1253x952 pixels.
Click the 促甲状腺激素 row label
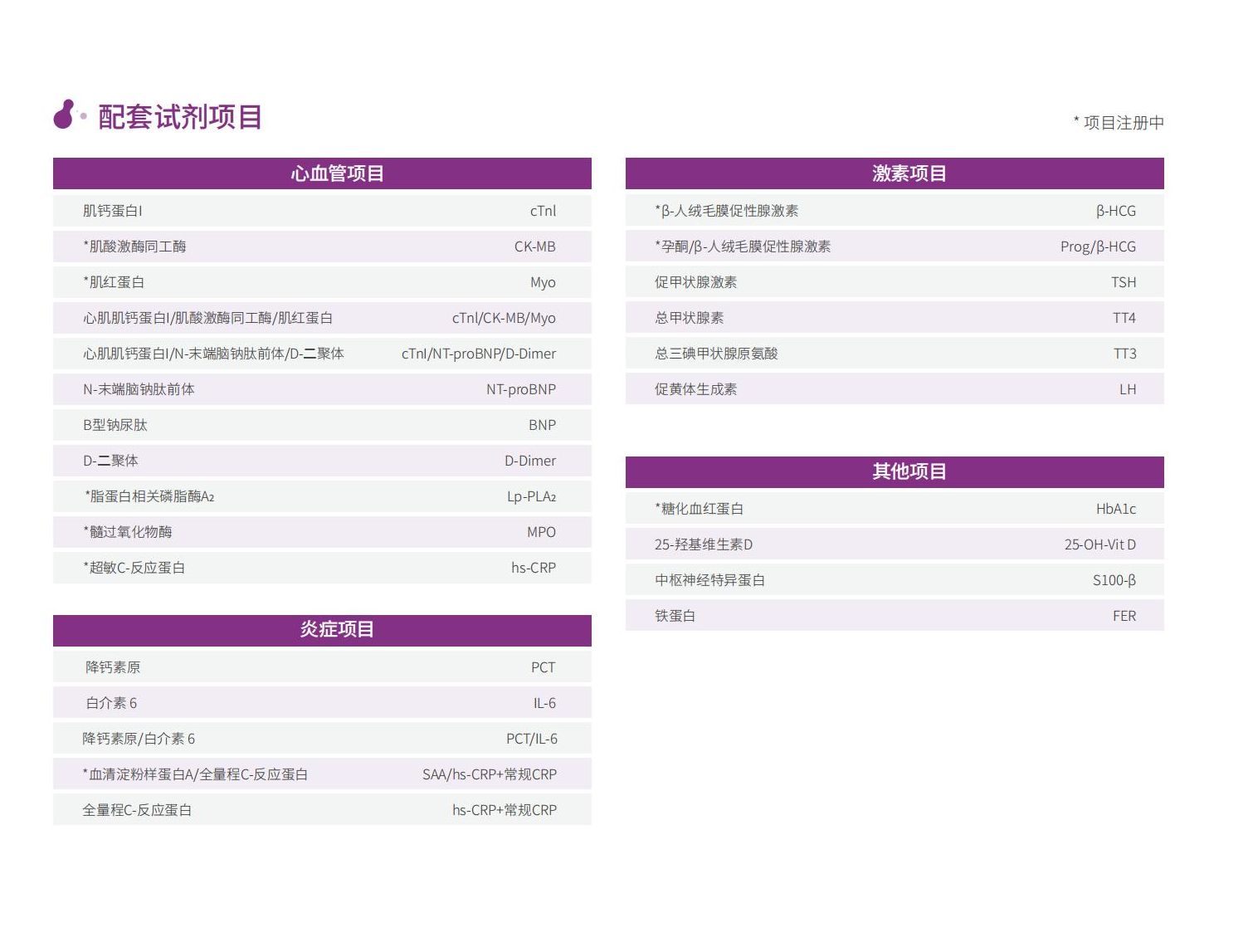[x=695, y=282]
